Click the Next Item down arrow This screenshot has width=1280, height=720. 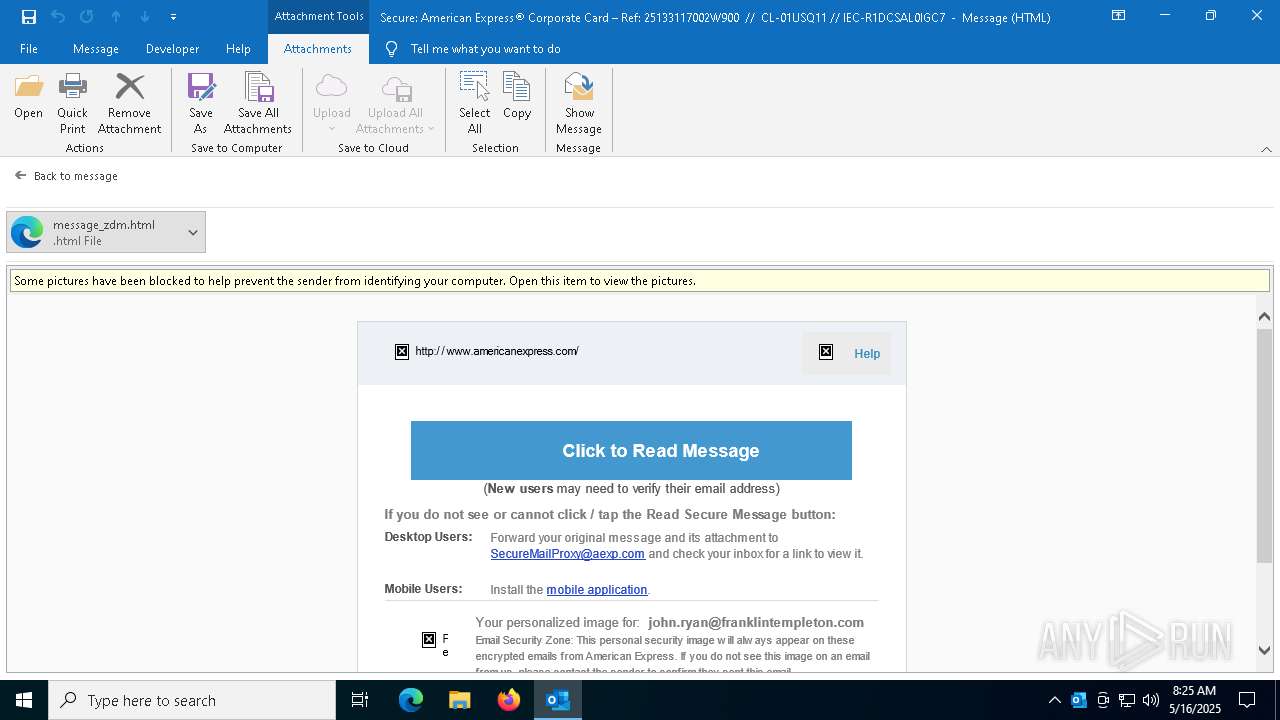pyautogui.click(x=145, y=16)
